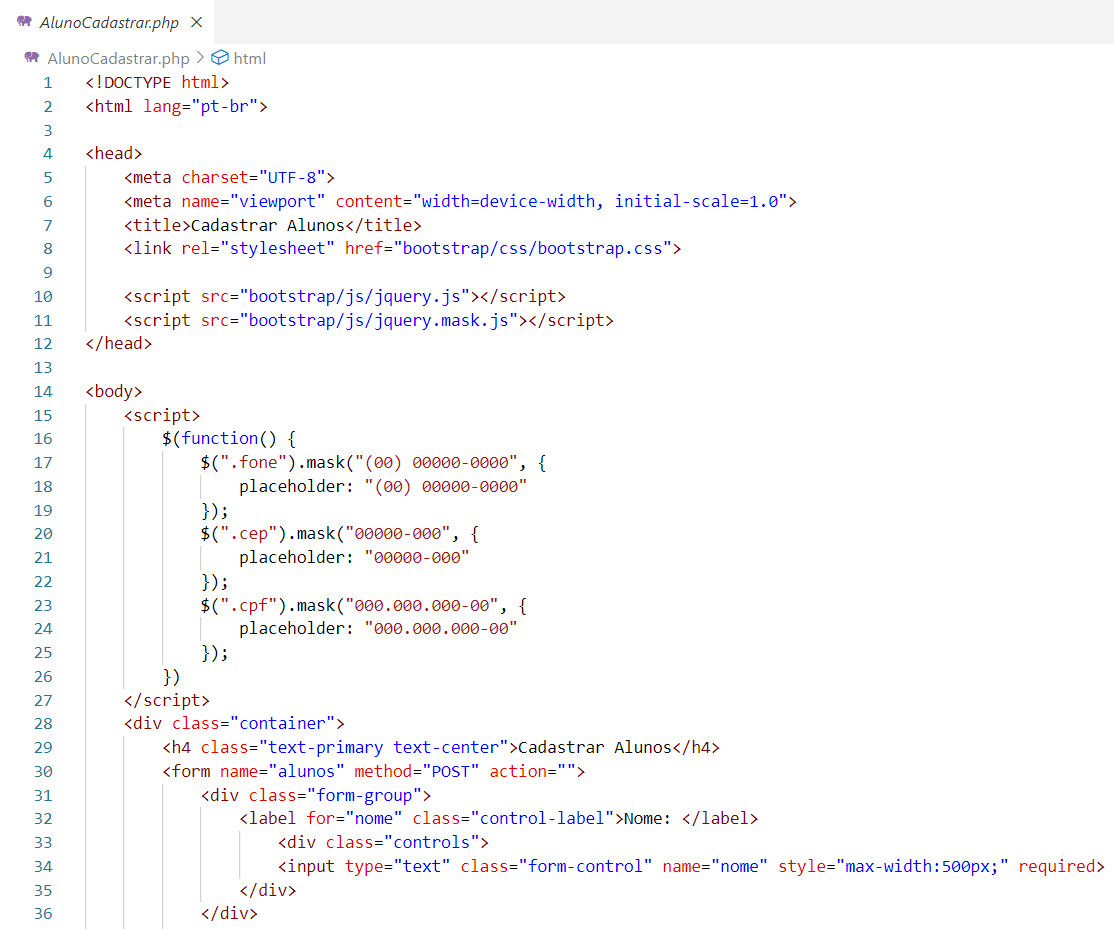Select line number 14 in the gutter

[x=43, y=391]
